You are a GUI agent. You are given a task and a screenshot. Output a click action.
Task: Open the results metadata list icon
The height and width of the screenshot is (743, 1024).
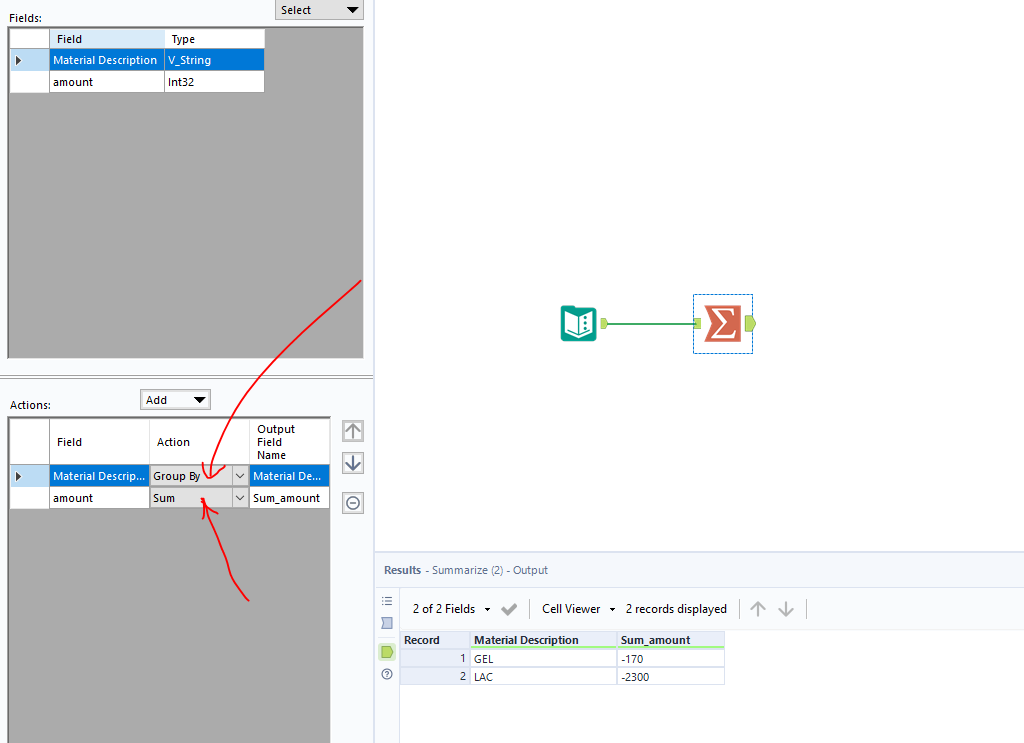point(386,601)
